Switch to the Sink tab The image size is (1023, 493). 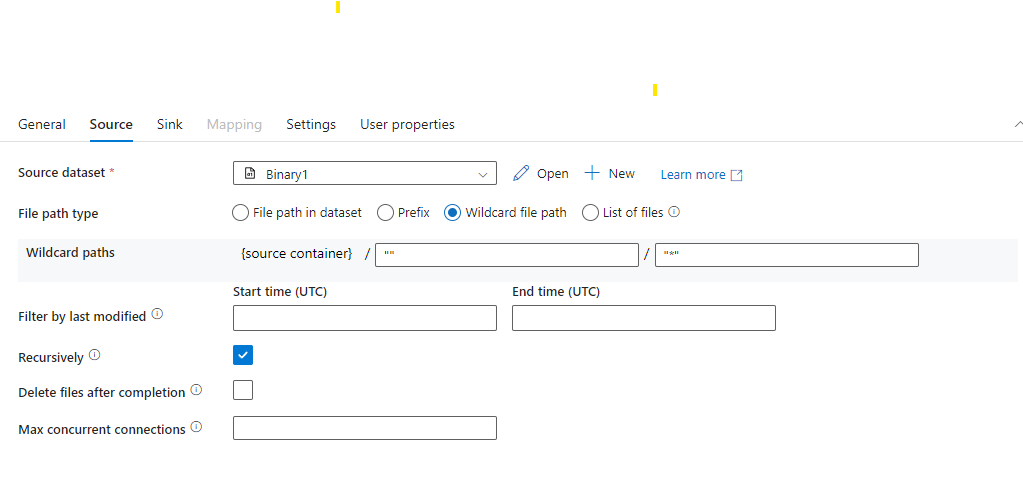[x=170, y=124]
